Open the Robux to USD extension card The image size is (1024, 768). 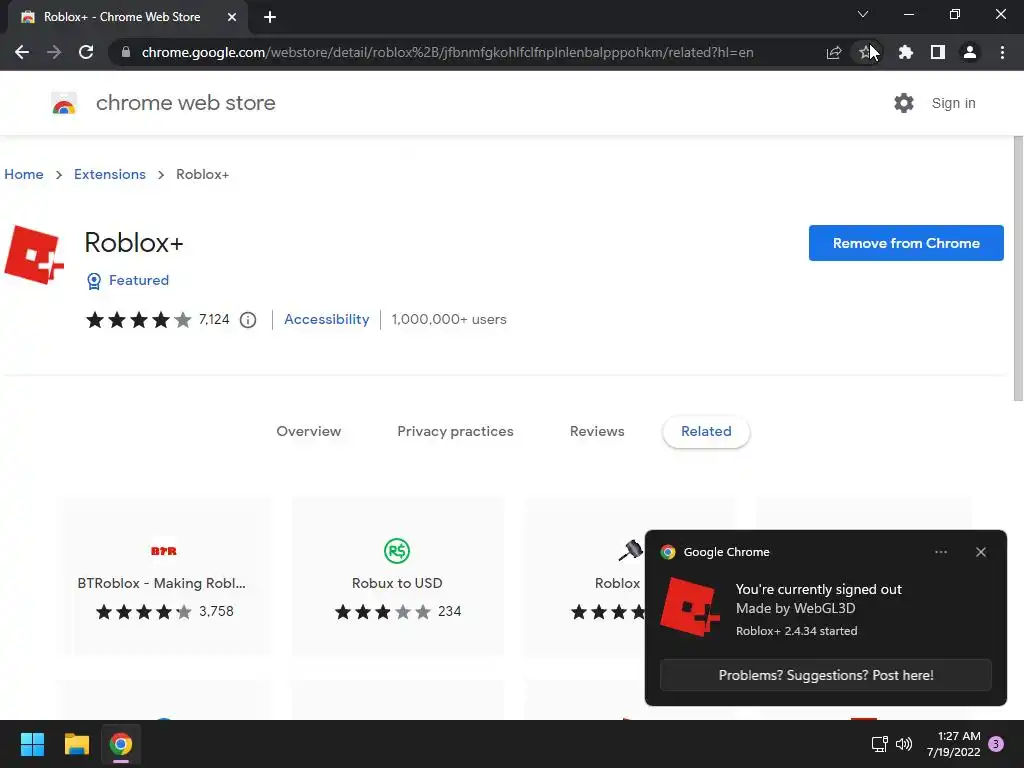click(397, 576)
